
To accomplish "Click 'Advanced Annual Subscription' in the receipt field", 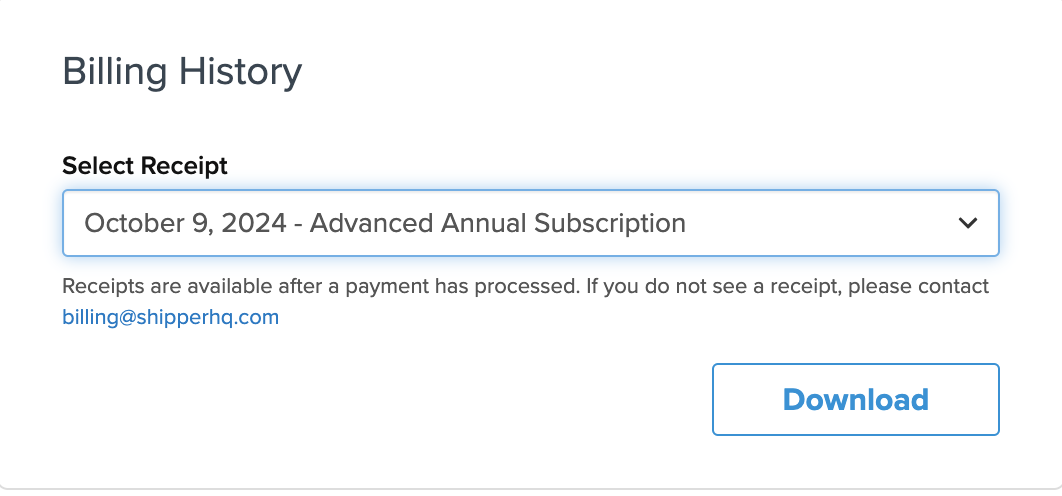I will click(x=498, y=223).
